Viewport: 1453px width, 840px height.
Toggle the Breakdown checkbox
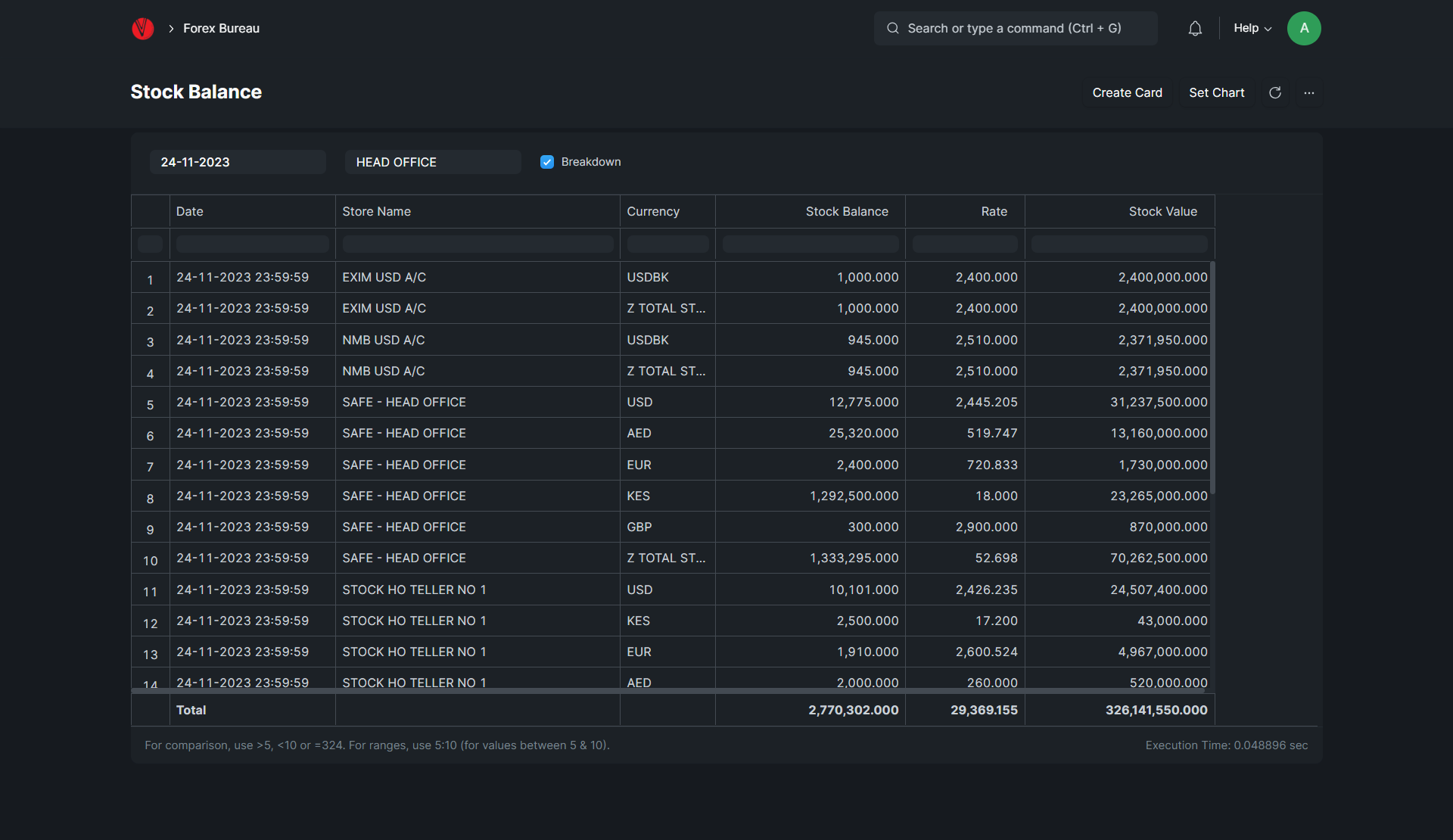[547, 162]
